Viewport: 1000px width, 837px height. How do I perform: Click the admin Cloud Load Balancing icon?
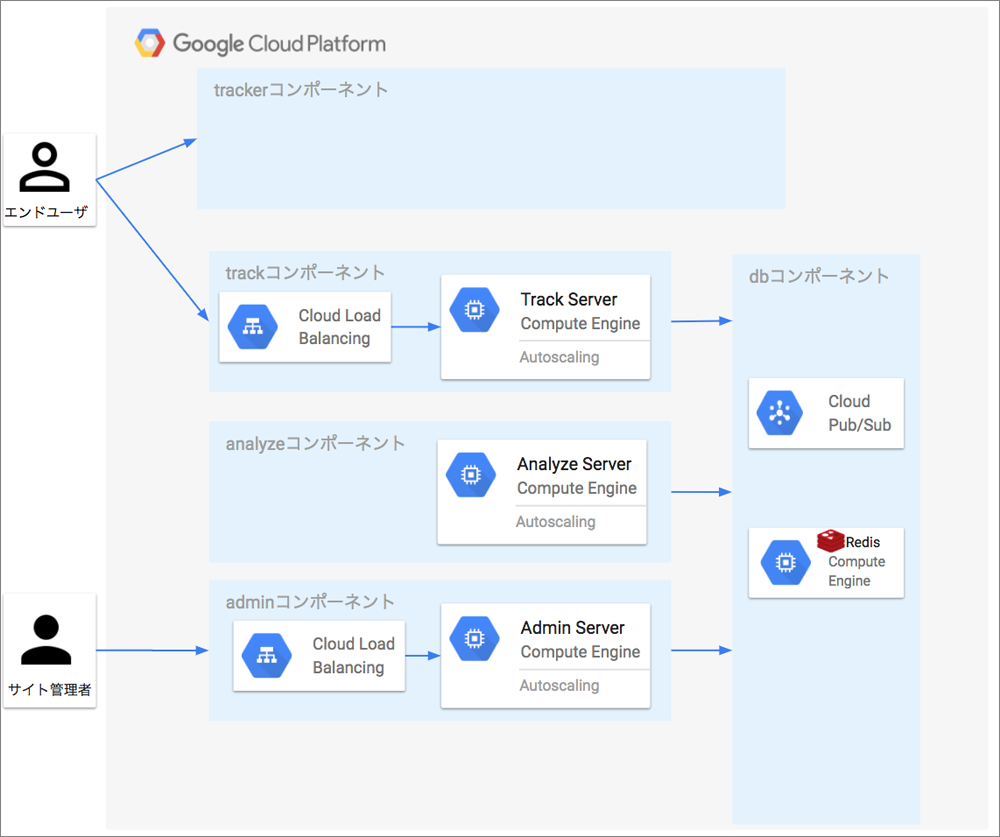(267, 655)
